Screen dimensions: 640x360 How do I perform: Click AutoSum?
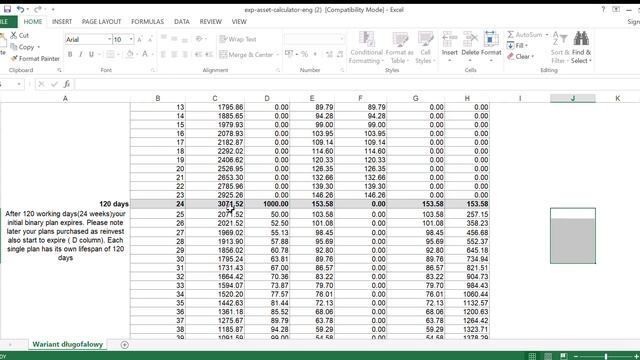(525, 35)
